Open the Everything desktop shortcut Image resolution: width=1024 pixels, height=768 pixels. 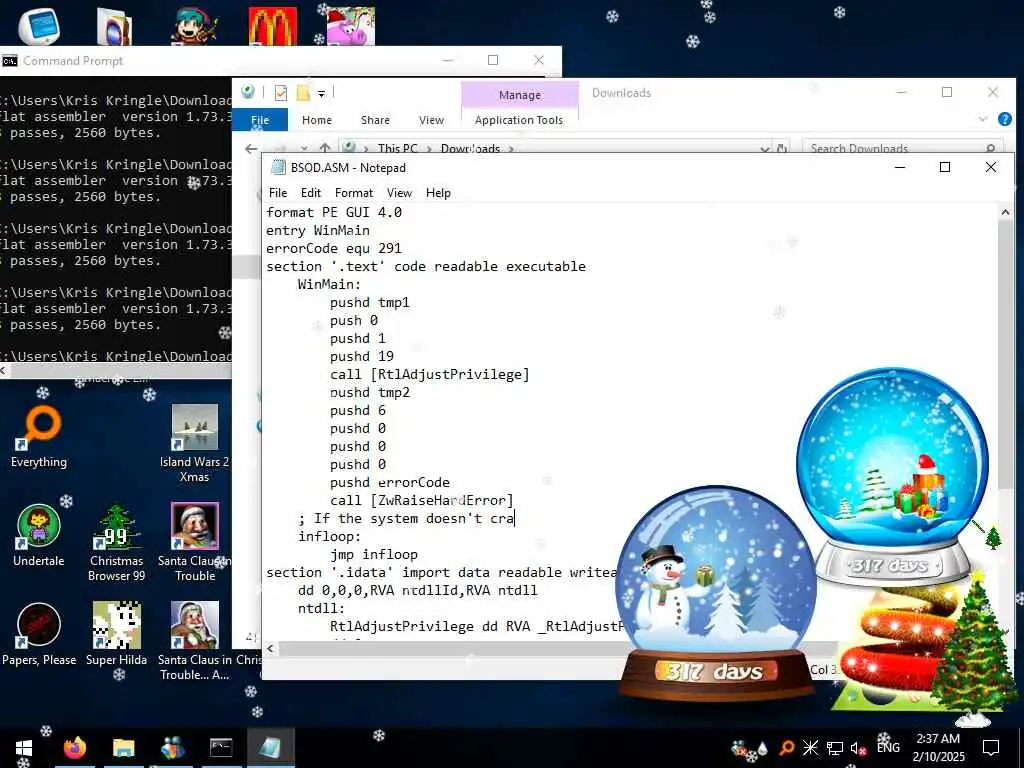(39, 436)
